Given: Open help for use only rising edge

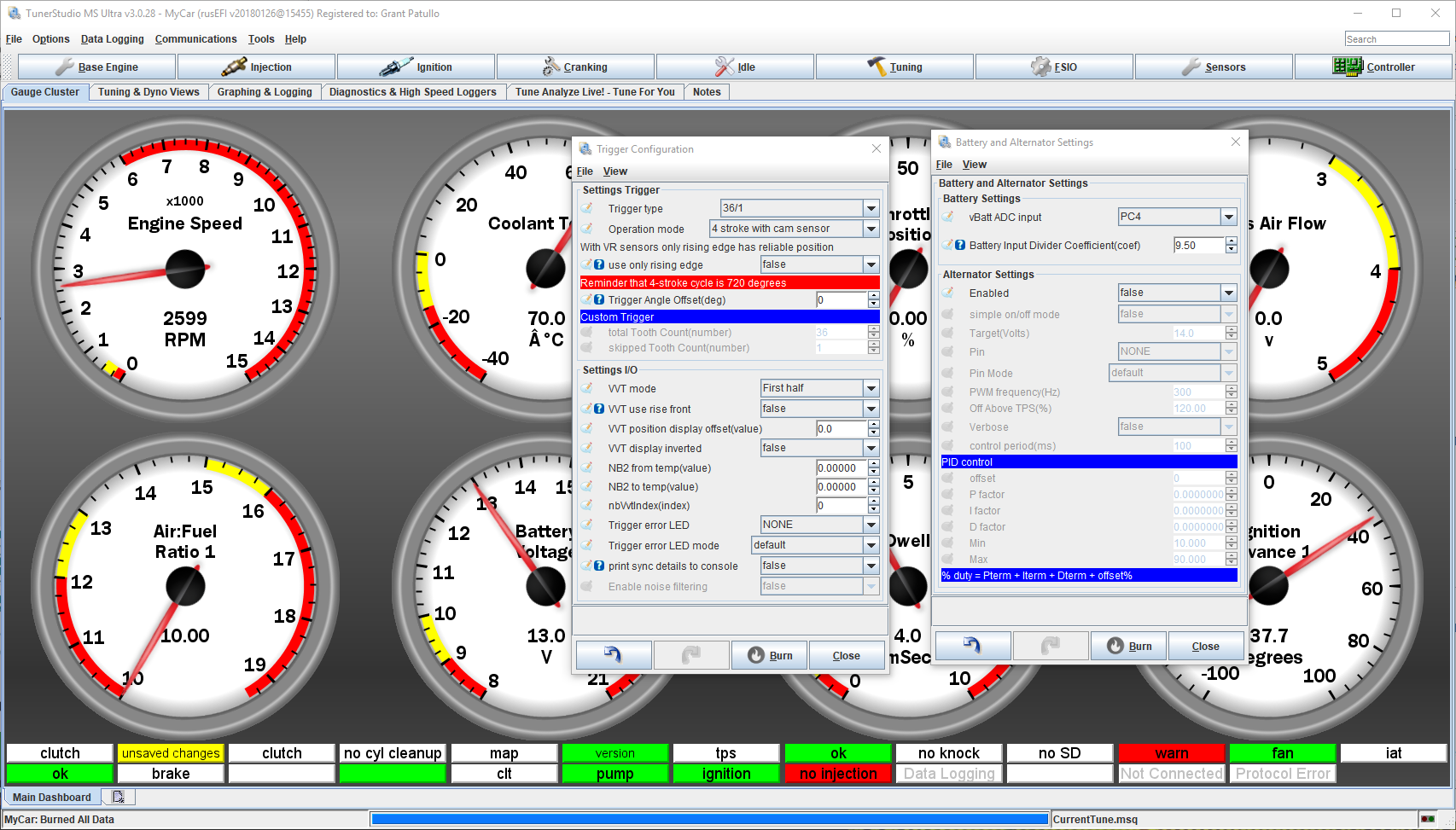Looking at the screenshot, I should coord(599,264).
